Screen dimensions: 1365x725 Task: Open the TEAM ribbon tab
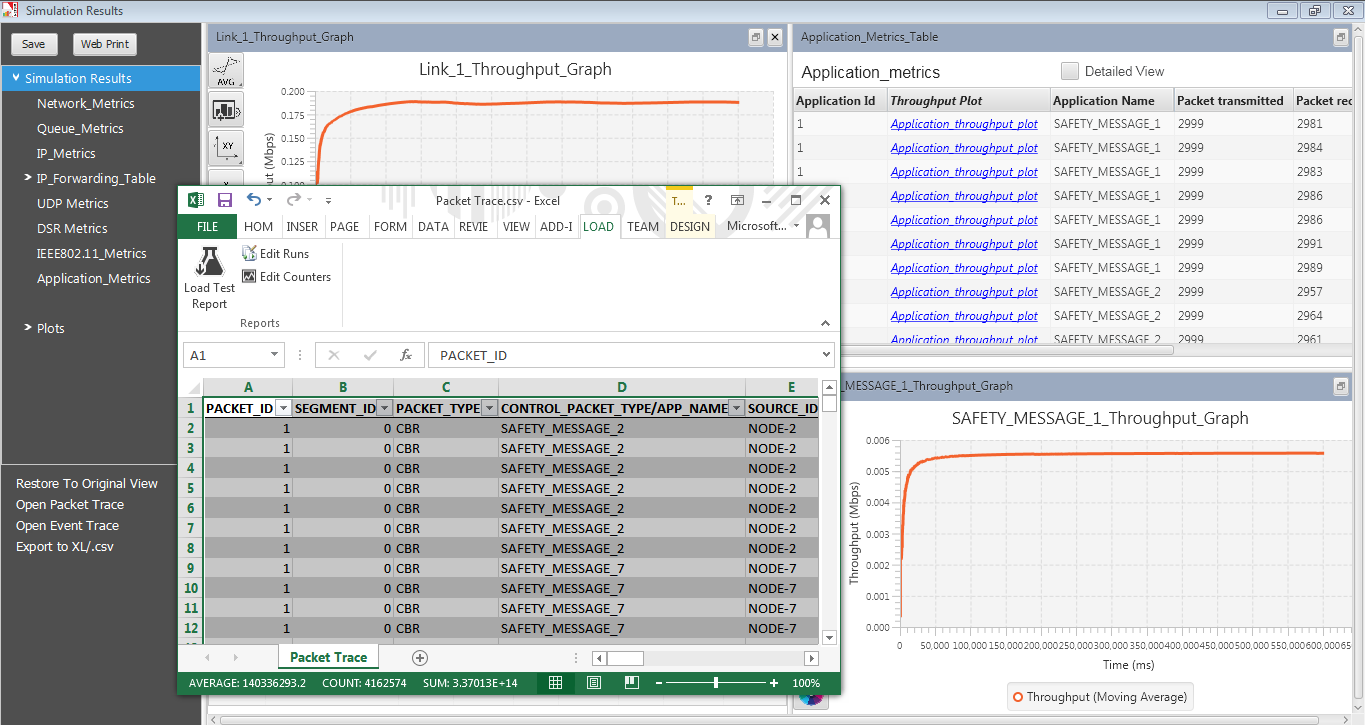coord(643,227)
